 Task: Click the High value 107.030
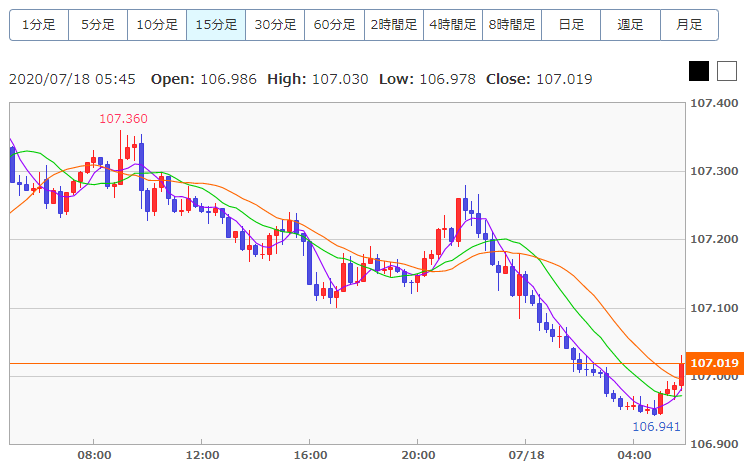[340, 79]
